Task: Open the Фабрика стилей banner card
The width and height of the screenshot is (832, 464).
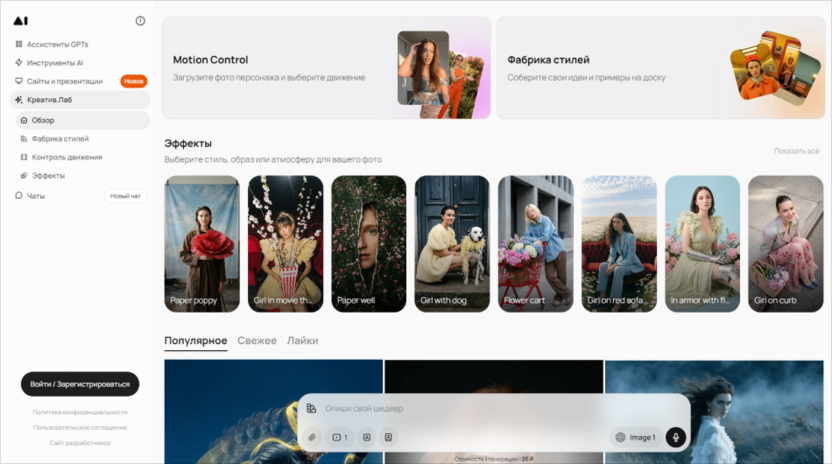Action: point(661,68)
